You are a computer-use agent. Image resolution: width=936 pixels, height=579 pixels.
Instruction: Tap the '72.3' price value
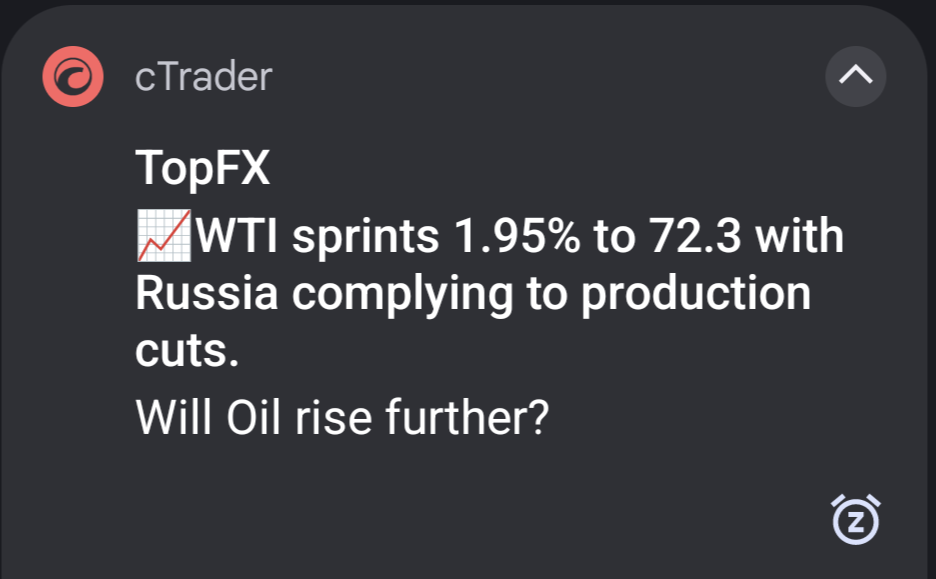click(695, 236)
